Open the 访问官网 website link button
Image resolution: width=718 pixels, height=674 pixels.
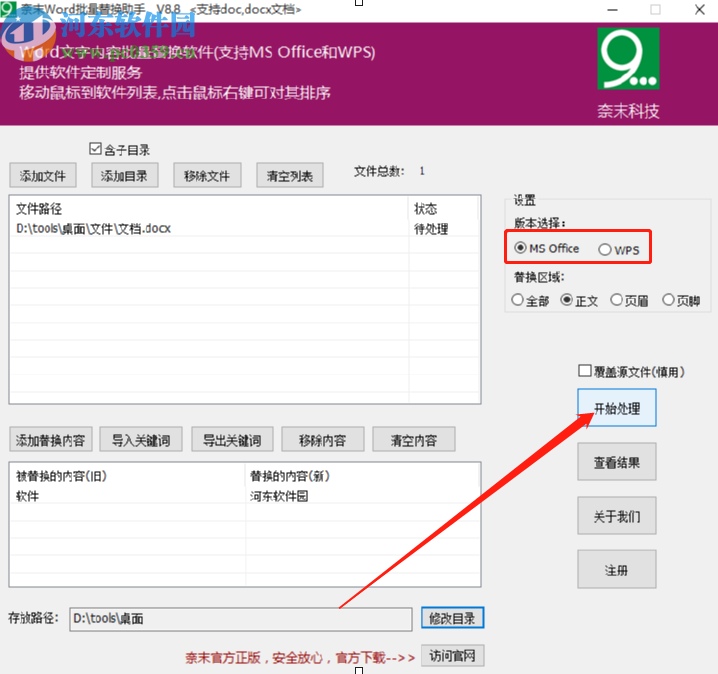[453, 656]
